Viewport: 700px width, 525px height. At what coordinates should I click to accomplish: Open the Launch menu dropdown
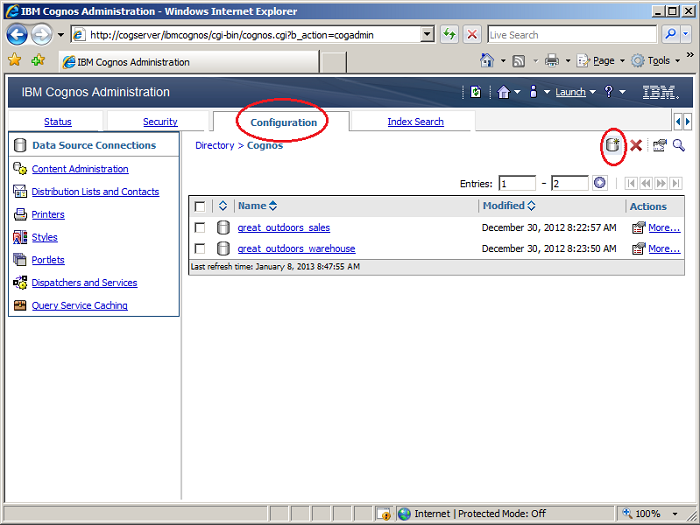(x=592, y=92)
